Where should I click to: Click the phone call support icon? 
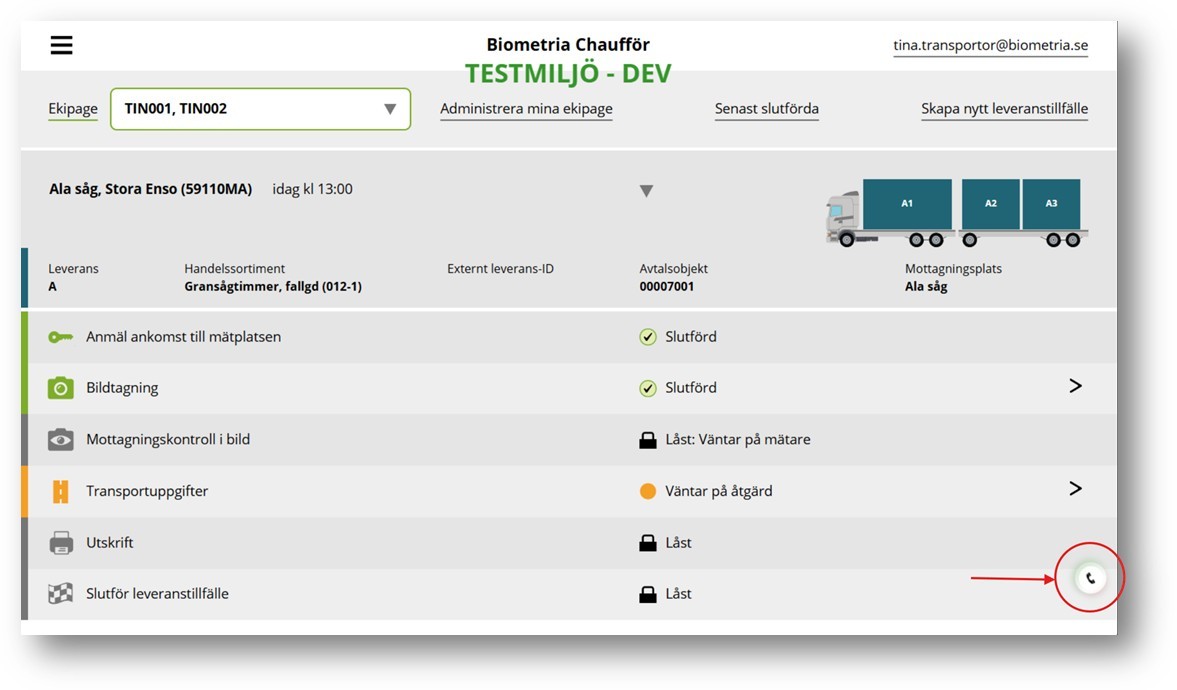(1090, 578)
